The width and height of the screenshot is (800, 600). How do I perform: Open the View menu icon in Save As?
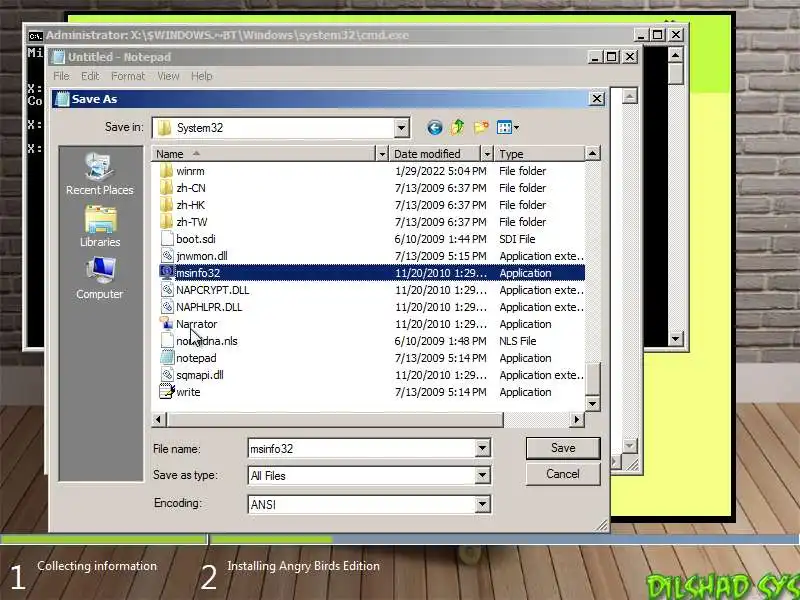pos(508,127)
